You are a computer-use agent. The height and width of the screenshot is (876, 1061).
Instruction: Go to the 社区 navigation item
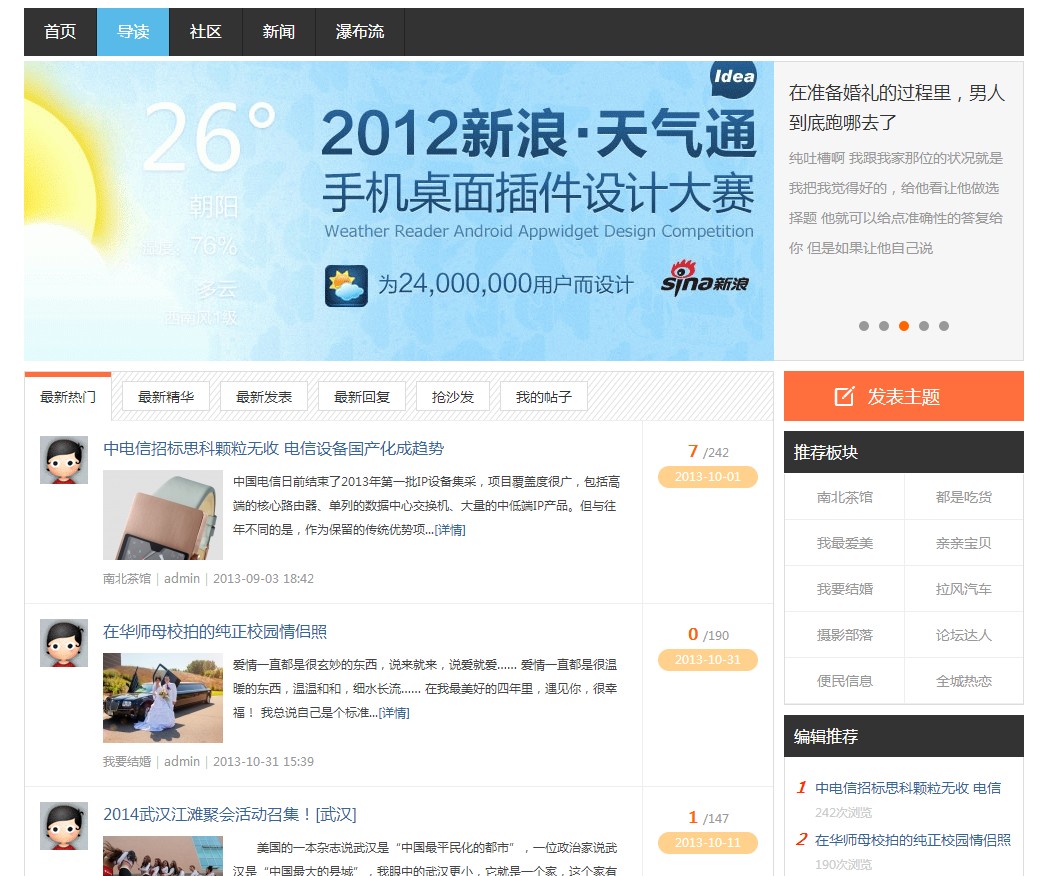[206, 32]
